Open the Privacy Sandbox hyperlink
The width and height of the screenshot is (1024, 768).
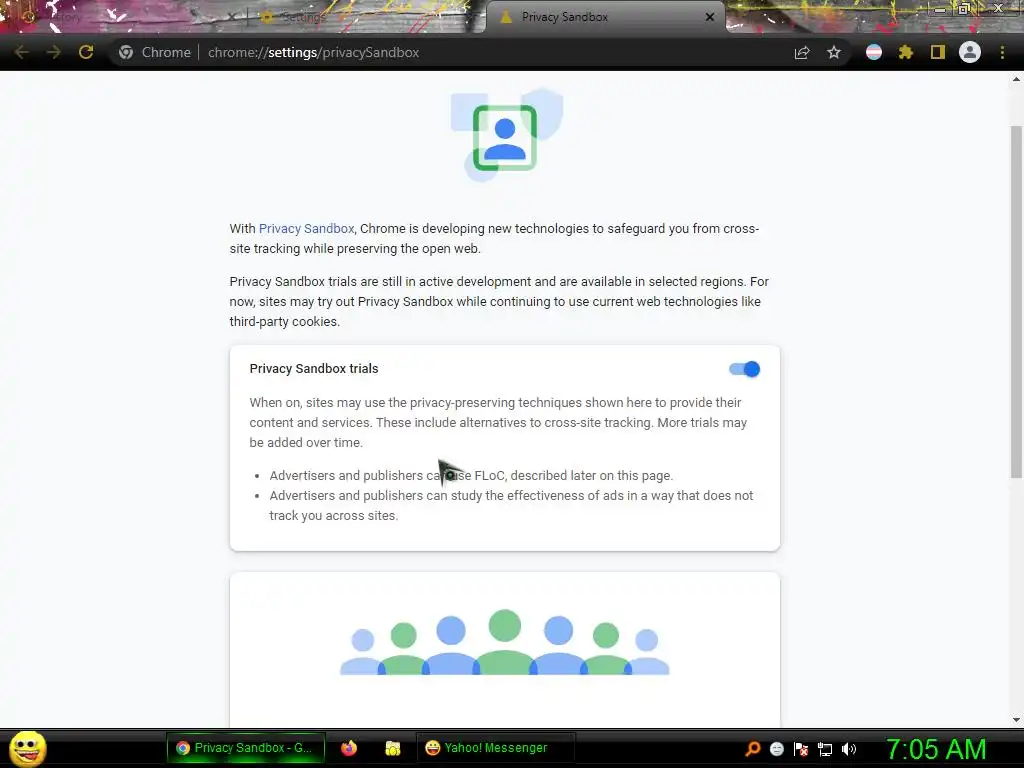[306, 229]
